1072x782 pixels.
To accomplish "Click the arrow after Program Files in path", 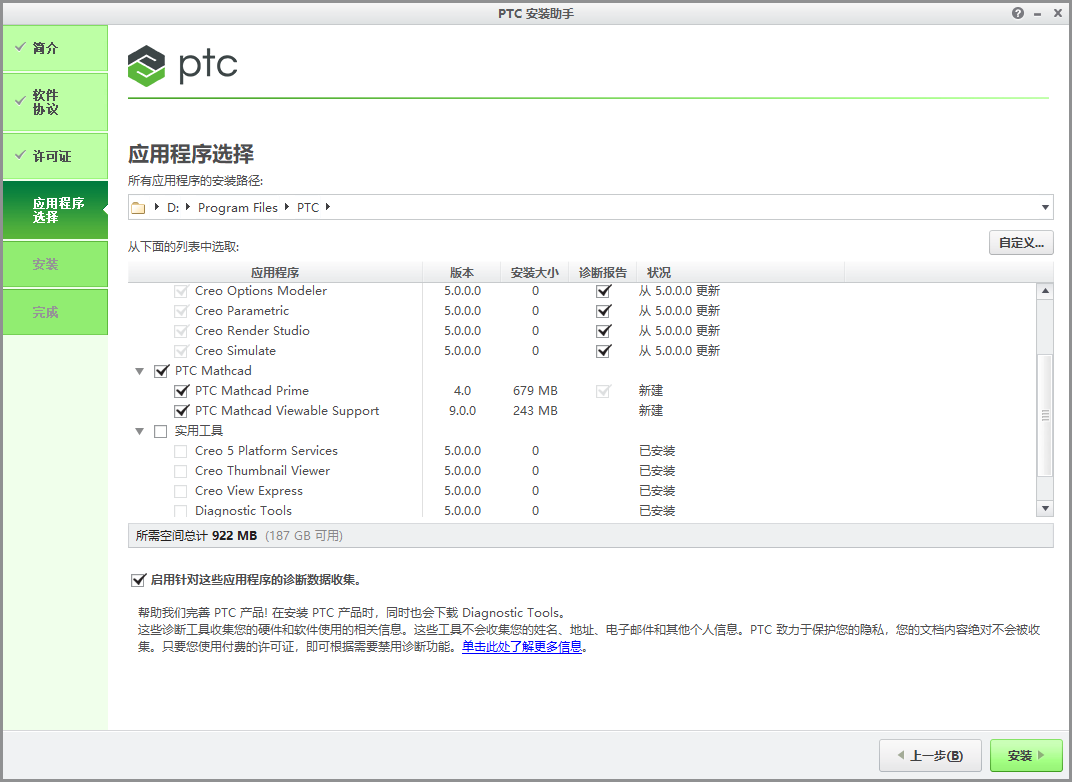I will pyautogui.click(x=287, y=206).
